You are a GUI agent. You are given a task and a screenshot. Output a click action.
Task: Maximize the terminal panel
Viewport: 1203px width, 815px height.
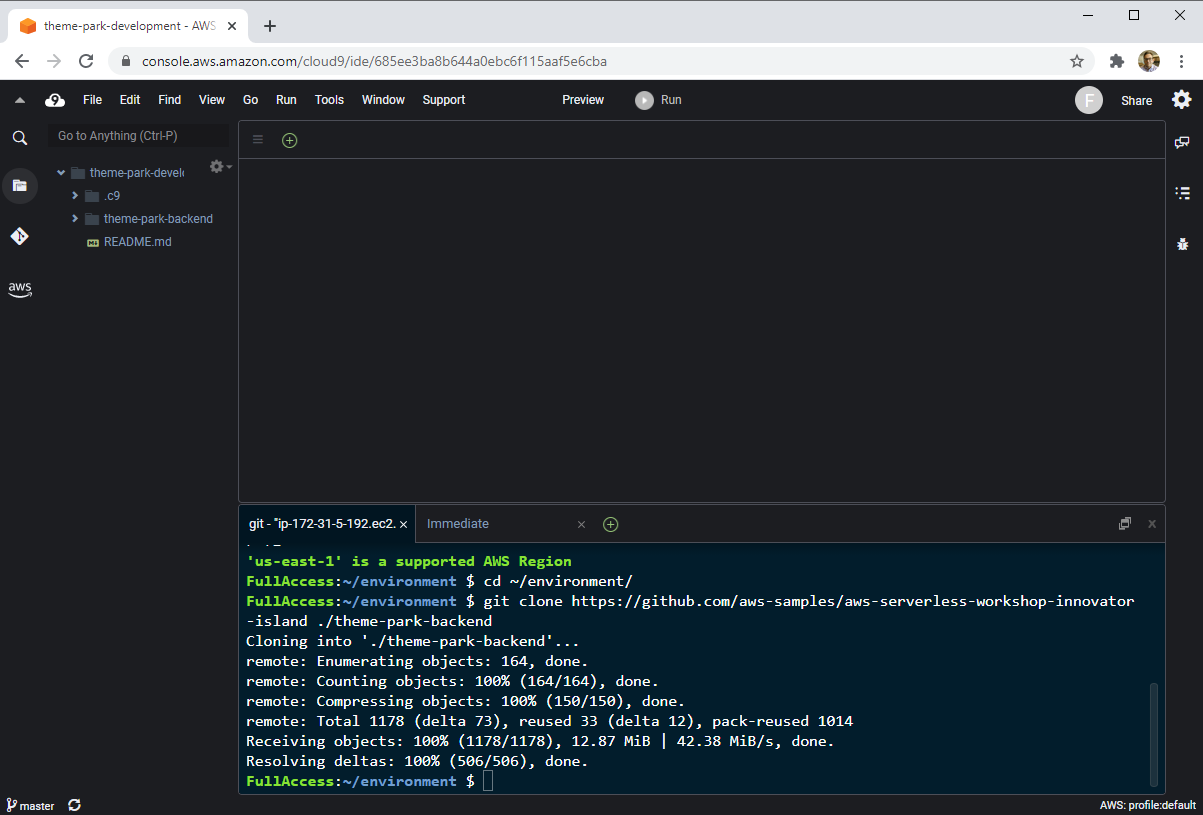point(1125,523)
